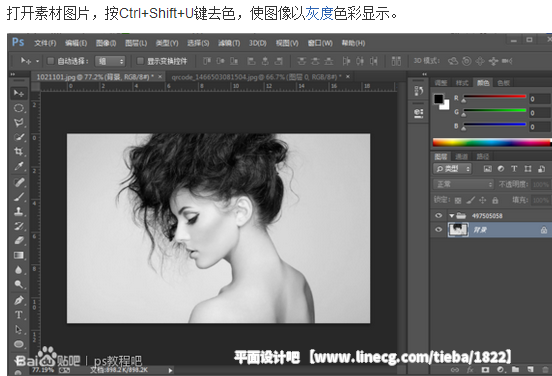Collapse the right panel dock arrows

click(x=425, y=74)
